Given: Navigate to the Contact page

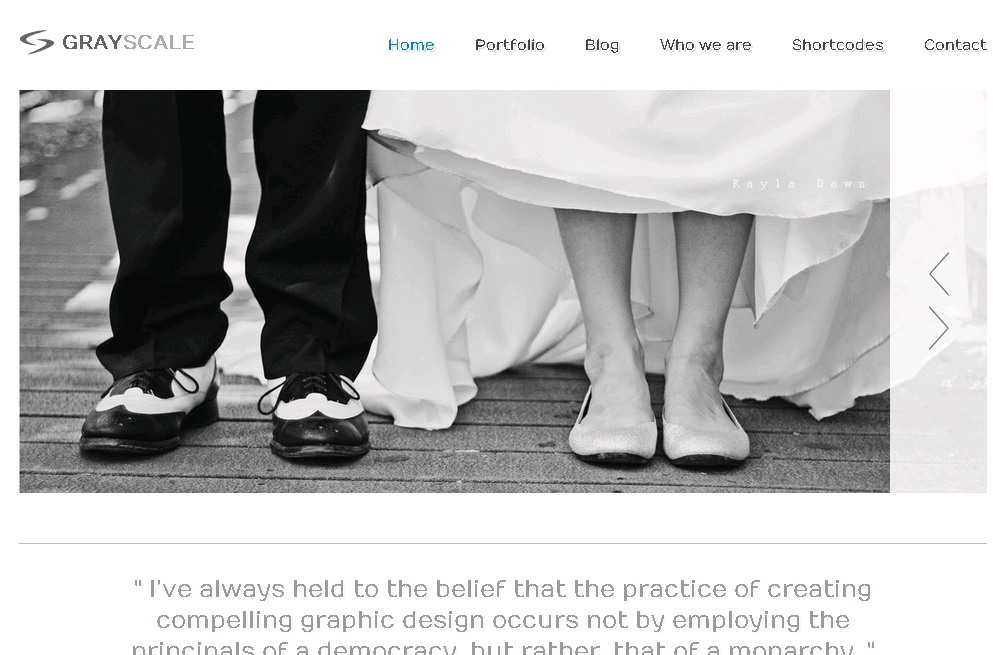Looking at the screenshot, I should coord(955,45).
